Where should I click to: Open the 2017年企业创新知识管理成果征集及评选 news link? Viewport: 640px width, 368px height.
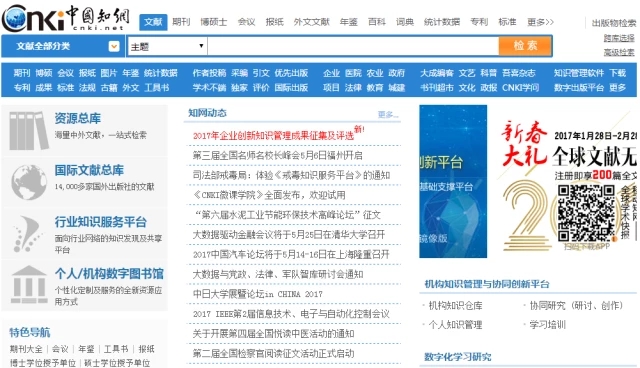(x=273, y=135)
